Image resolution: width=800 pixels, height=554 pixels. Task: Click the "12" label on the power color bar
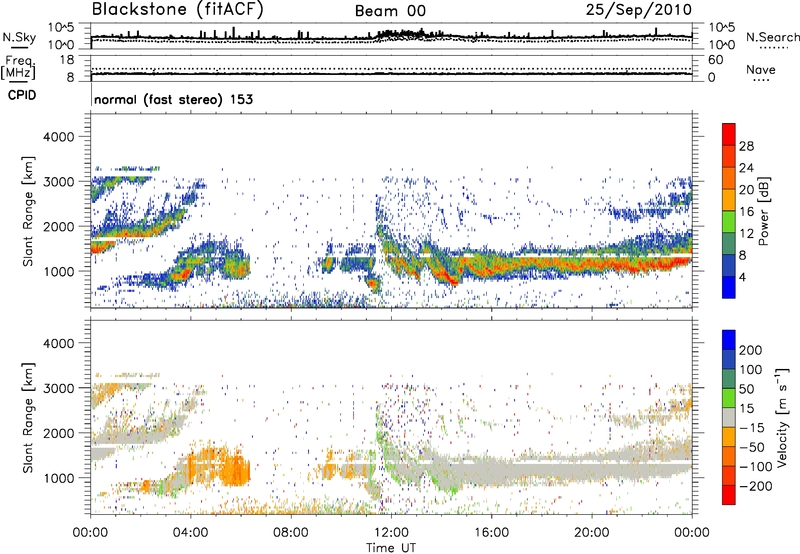746,234
